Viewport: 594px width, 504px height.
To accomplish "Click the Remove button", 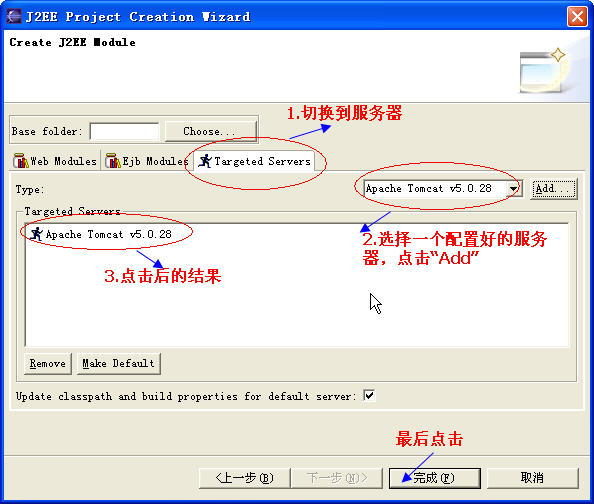I will coord(48,363).
